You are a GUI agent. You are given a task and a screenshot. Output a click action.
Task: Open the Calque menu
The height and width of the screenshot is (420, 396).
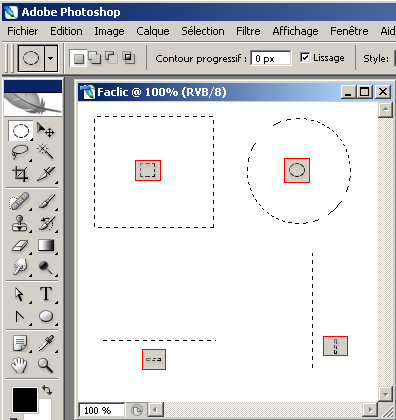point(153,31)
